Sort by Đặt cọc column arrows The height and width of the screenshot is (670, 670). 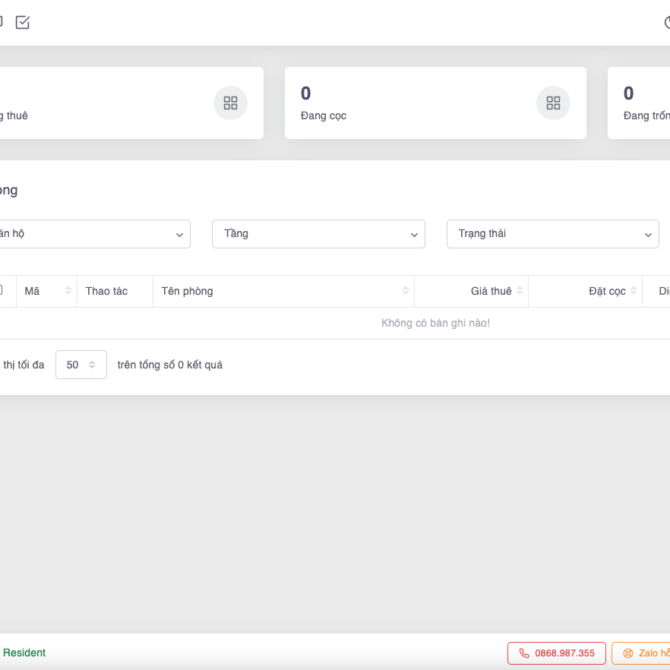coord(634,291)
